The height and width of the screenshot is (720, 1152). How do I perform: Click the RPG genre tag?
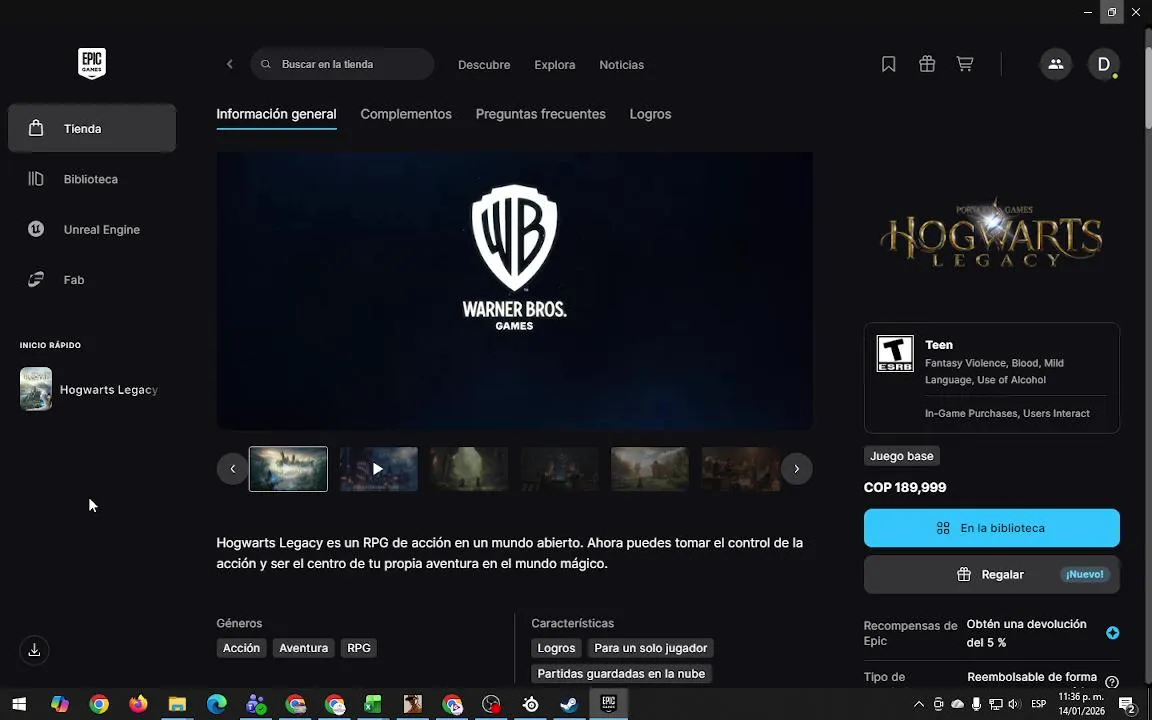pos(359,648)
